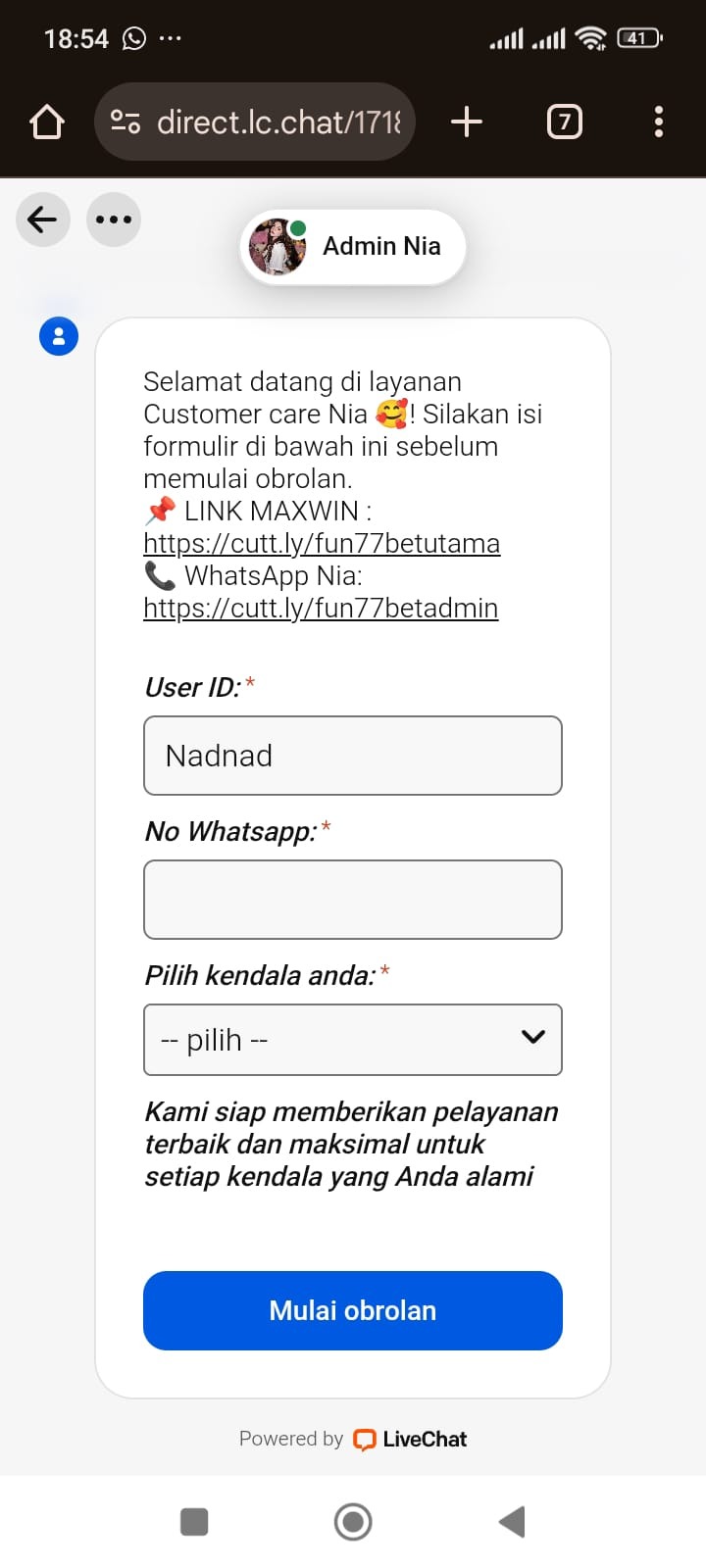Screen dimensions: 706x1568
Task: Tap the chevron on the '-- pilih --' selector
Action: pyautogui.click(x=532, y=1037)
